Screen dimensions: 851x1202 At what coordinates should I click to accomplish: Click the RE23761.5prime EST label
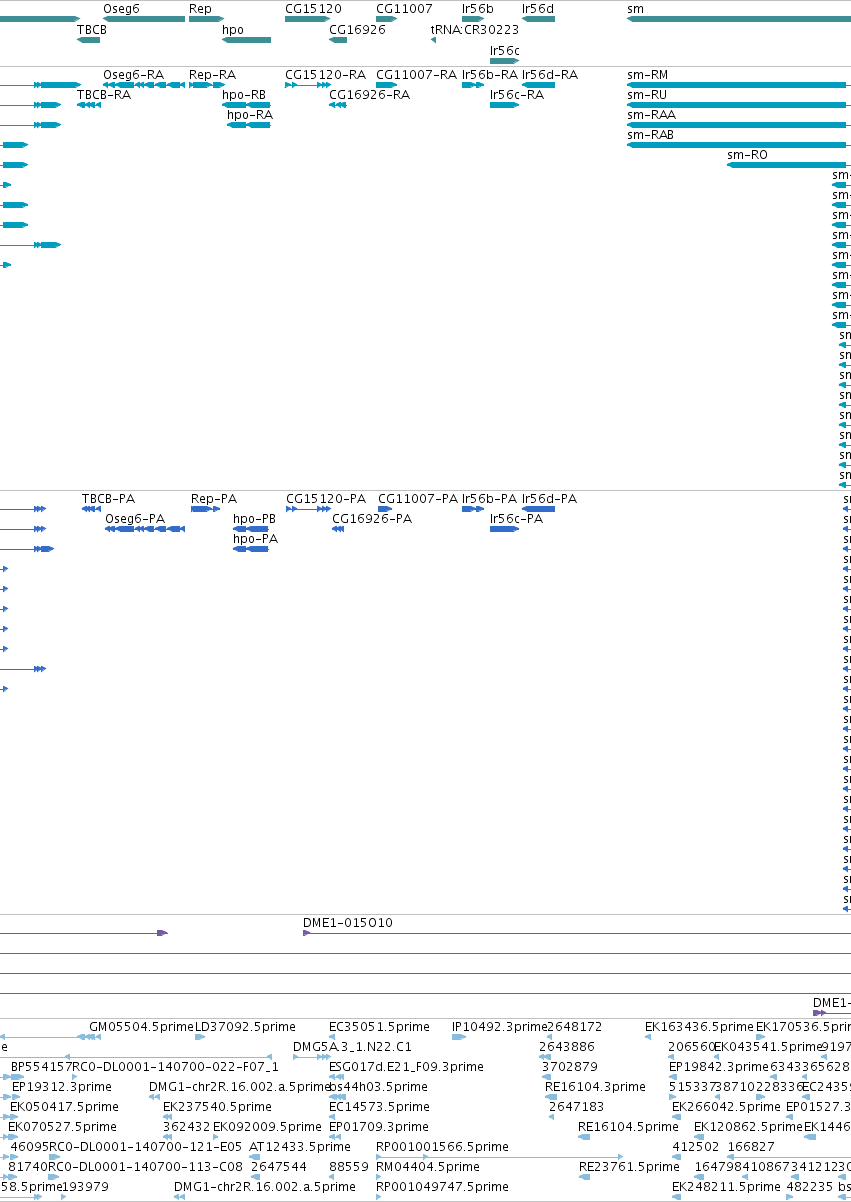pyautogui.click(x=629, y=1167)
